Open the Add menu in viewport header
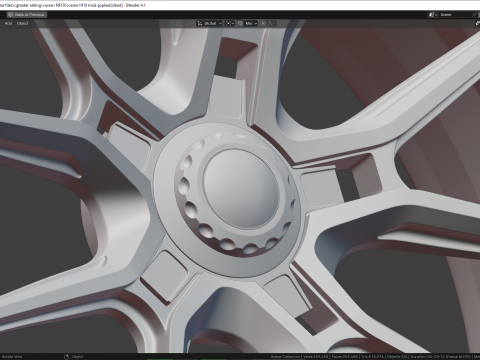This screenshot has width=480, height=360. (x=8, y=23)
